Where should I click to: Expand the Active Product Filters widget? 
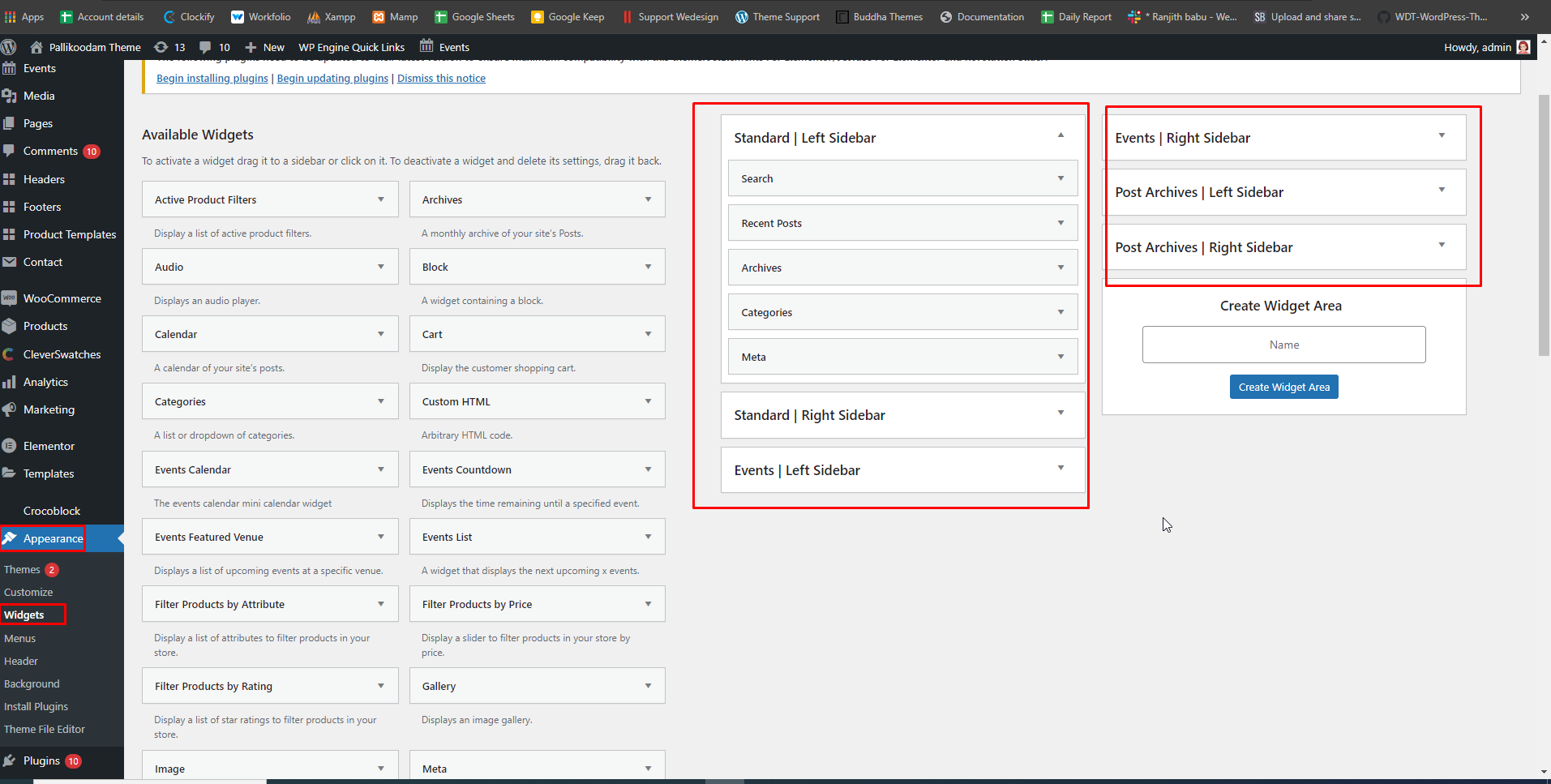click(x=381, y=199)
